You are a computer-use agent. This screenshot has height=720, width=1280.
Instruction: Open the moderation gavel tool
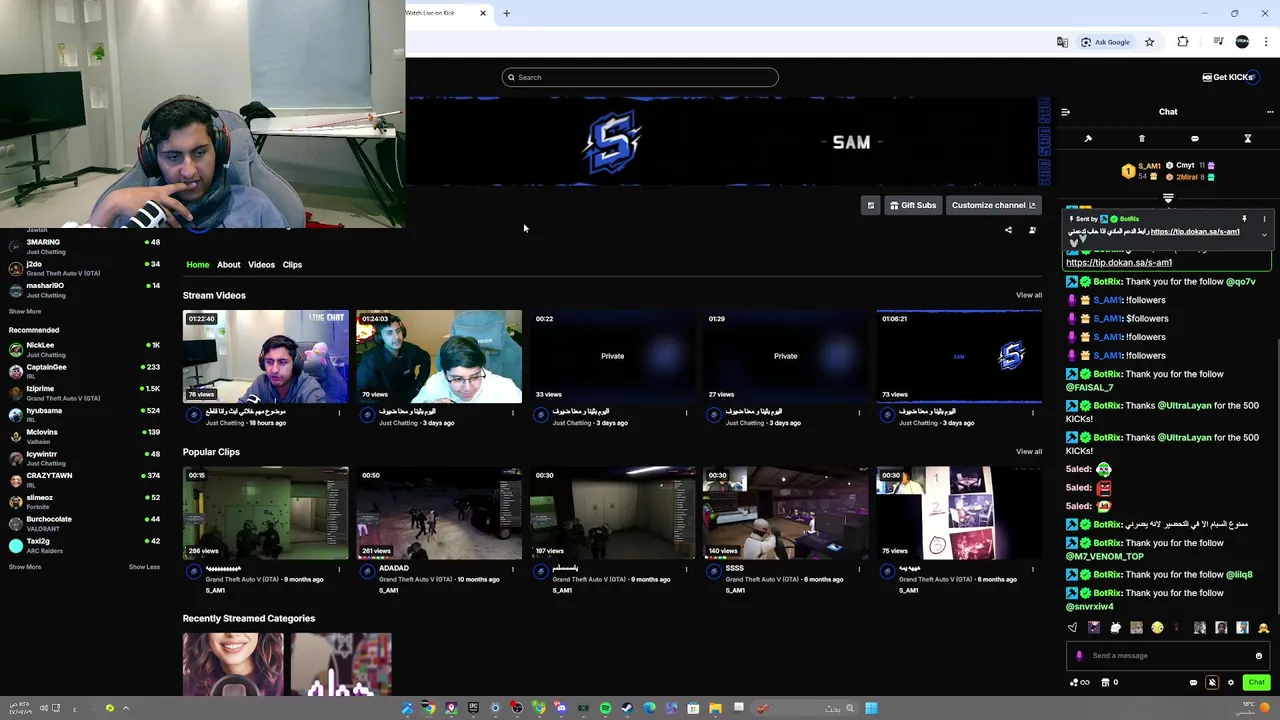click(x=1088, y=139)
